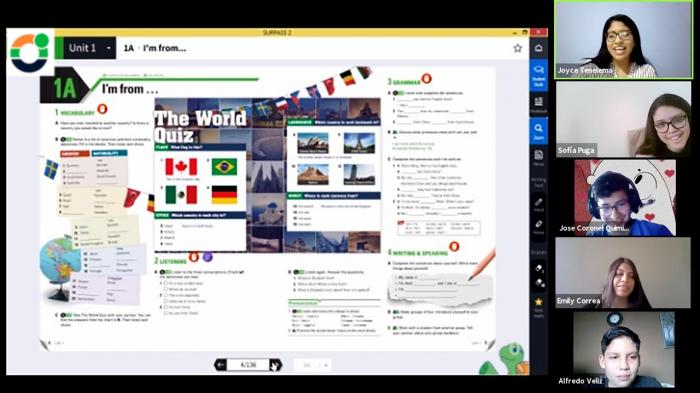
Task: Select Emily Correa's video tile
Action: point(623,272)
